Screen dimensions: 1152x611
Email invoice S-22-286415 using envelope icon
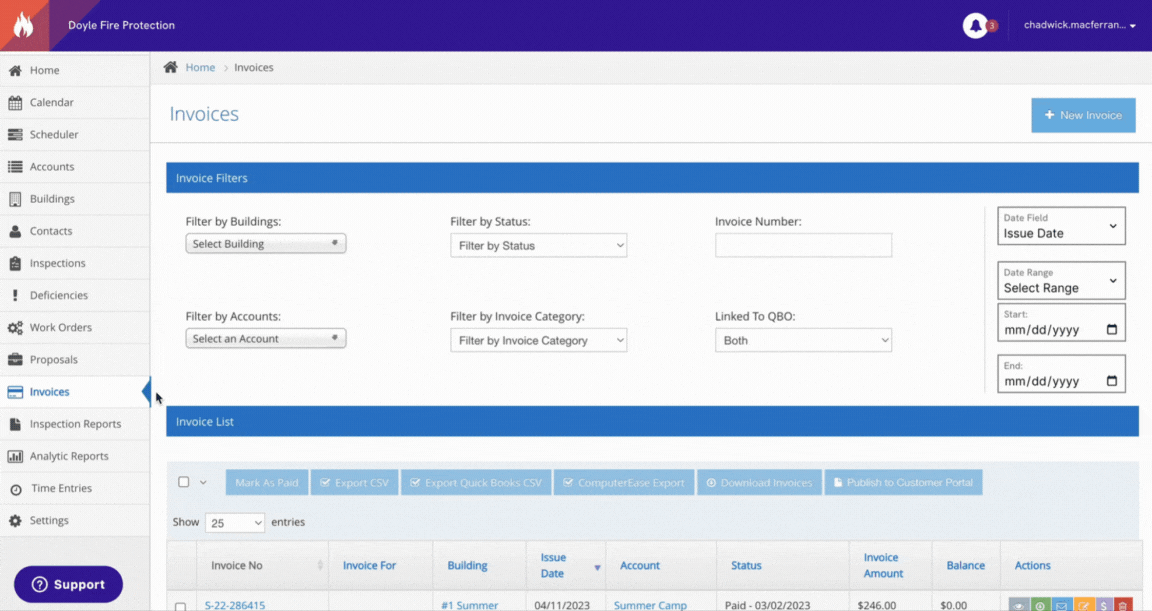click(1061, 605)
